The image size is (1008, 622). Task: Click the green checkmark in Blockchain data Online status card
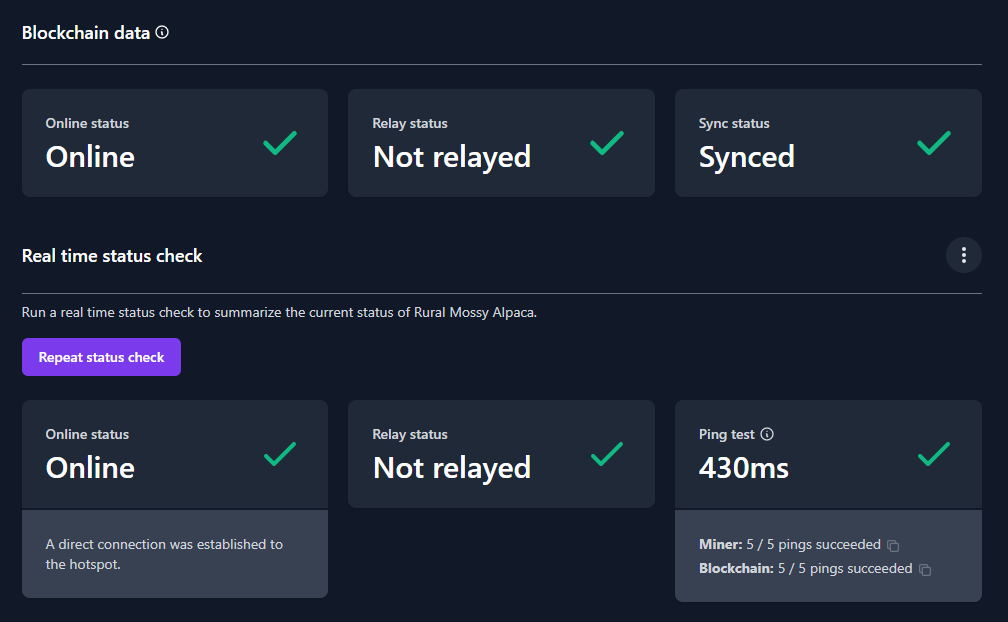click(280, 143)
